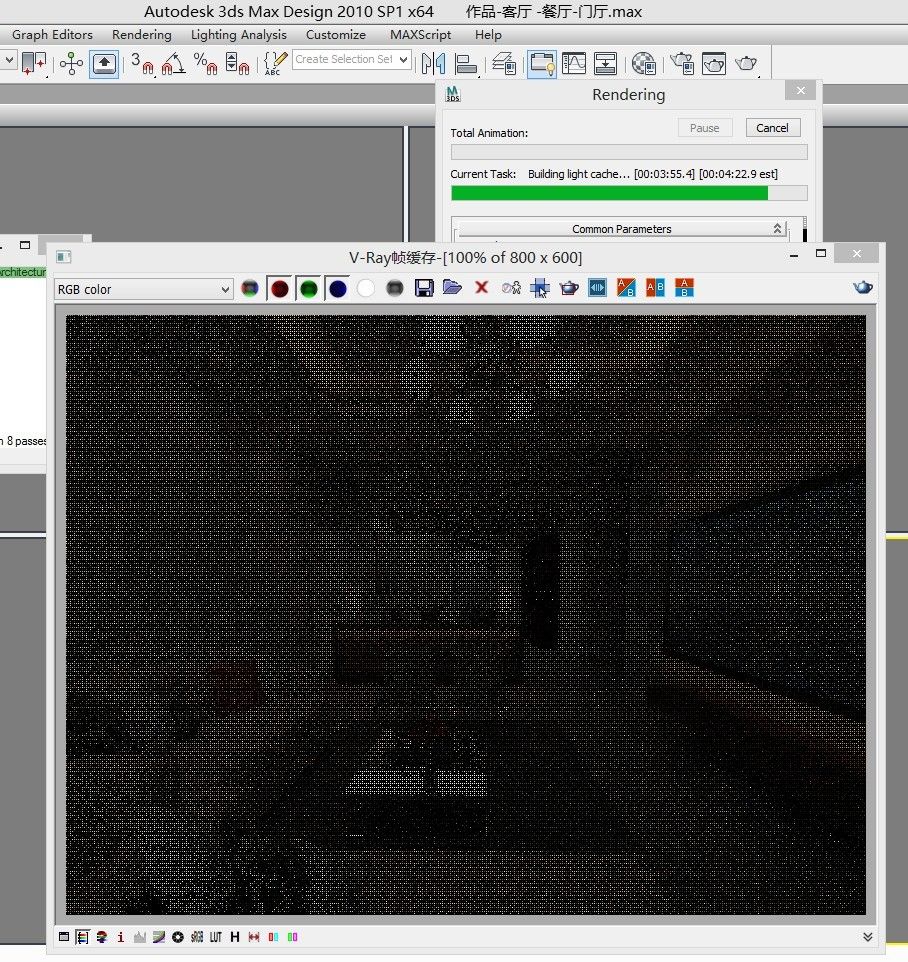
Task: Click the render last teapot in frame buffer
Action: [x=863, y=287]
